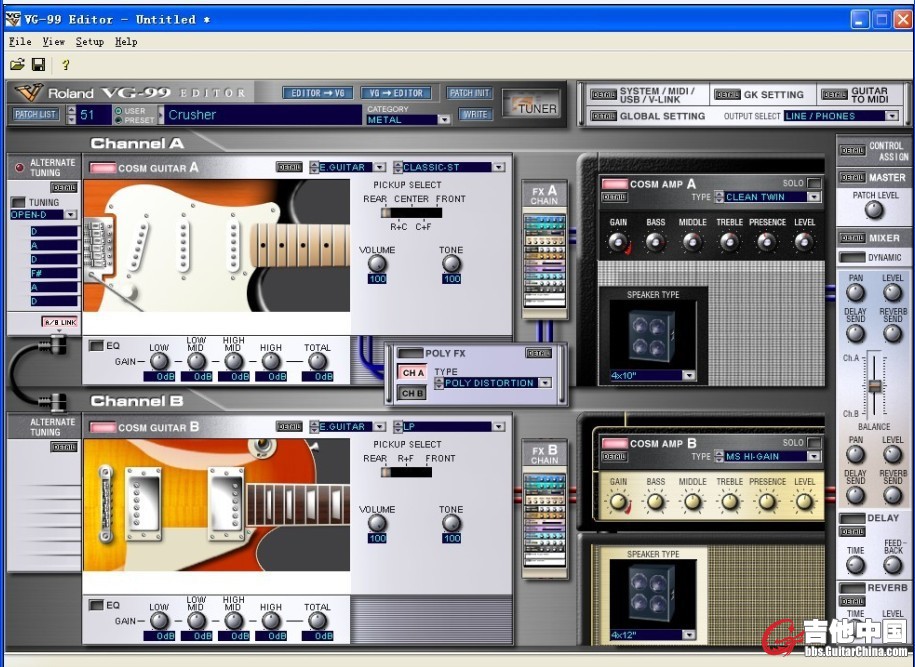The width and height of the screenshot is (915, 667).
Task: Click the Master Patch Level knob
Action: 874,210
